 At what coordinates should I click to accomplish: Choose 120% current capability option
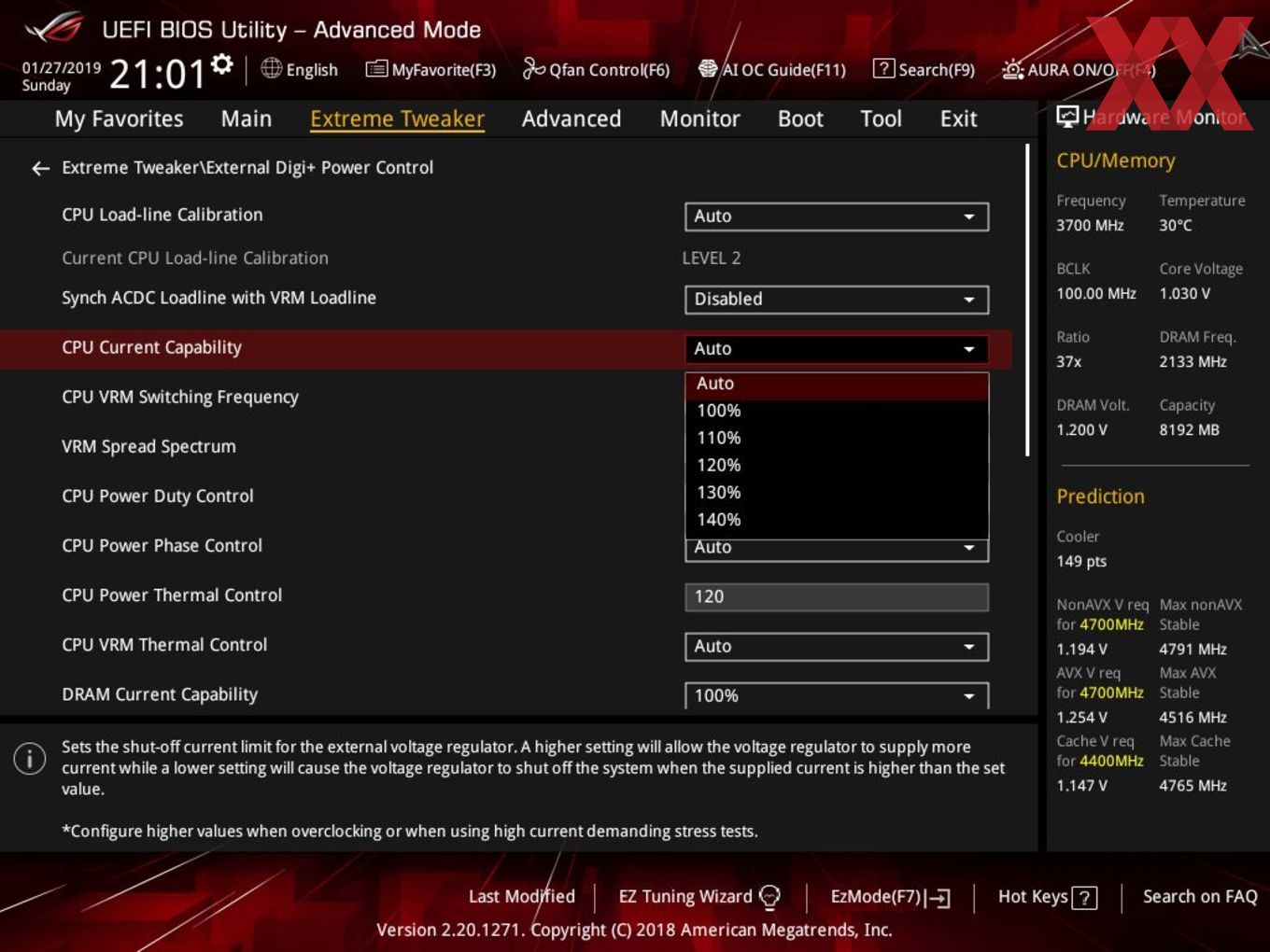[837, 466]
